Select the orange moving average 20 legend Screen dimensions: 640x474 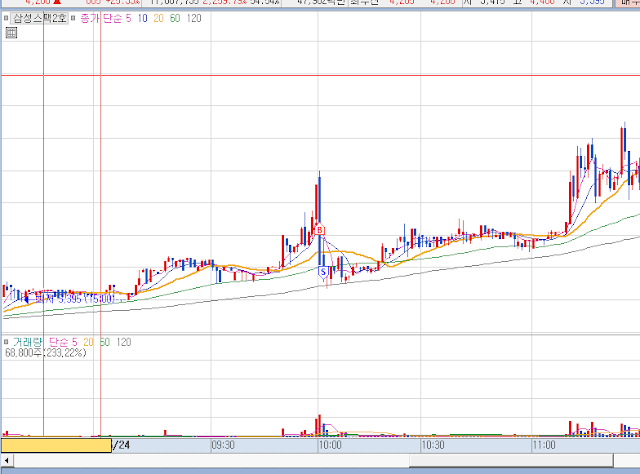coord(158,18)
